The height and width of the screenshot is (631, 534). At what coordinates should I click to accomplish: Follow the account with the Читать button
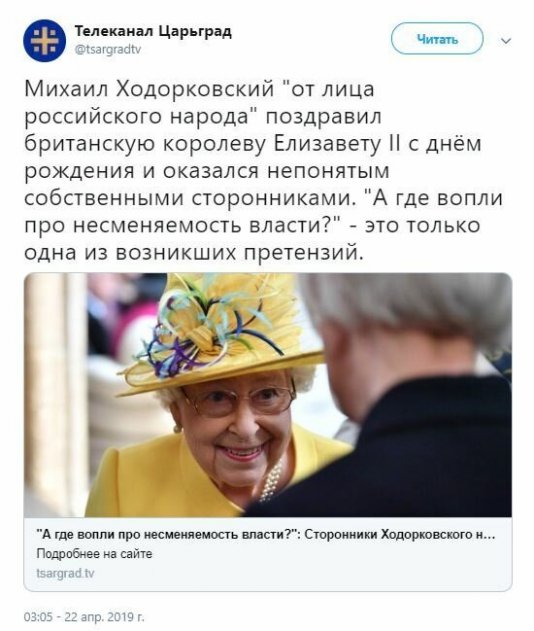(437, 39)
